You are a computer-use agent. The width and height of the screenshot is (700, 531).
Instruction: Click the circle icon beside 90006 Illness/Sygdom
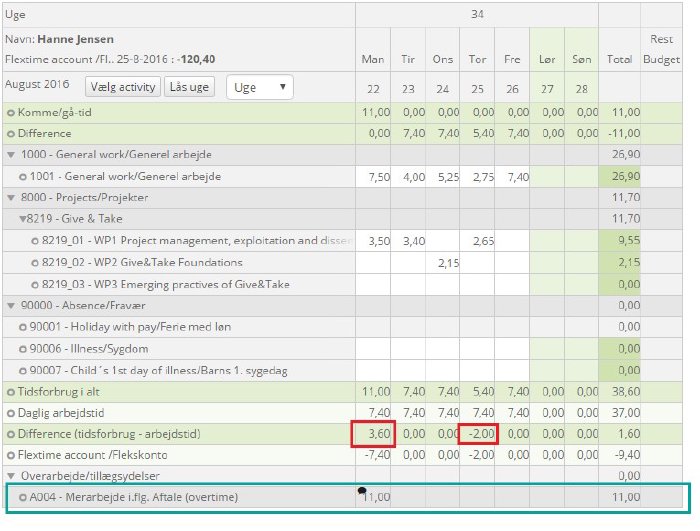click(x=23, y=349)
